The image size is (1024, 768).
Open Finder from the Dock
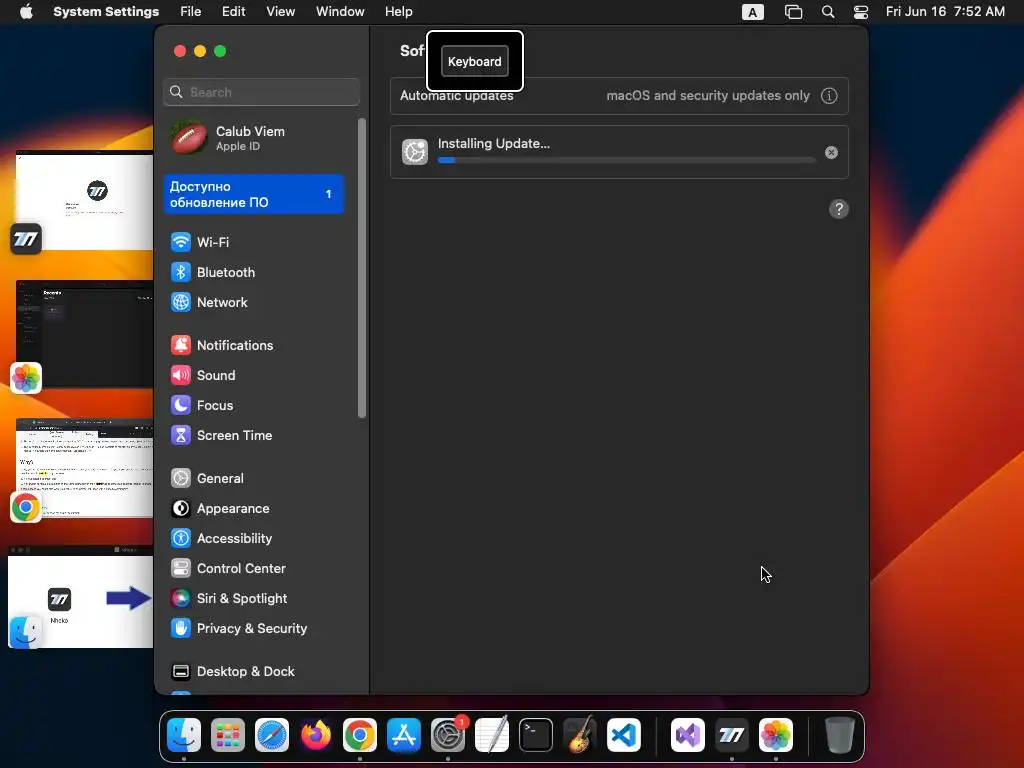(184, 735)
